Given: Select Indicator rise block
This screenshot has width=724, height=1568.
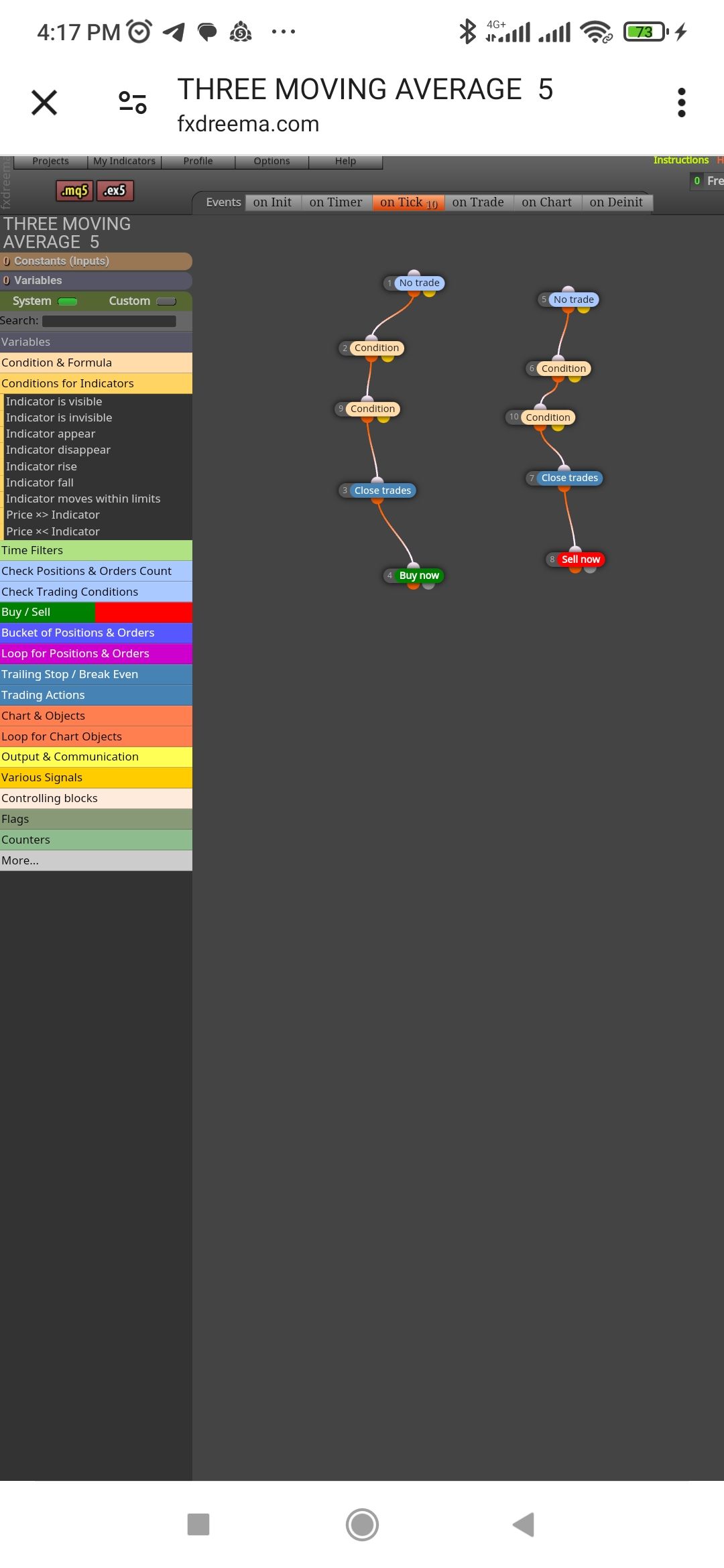Looking at the screenshot, I should (x=42, y=466).
